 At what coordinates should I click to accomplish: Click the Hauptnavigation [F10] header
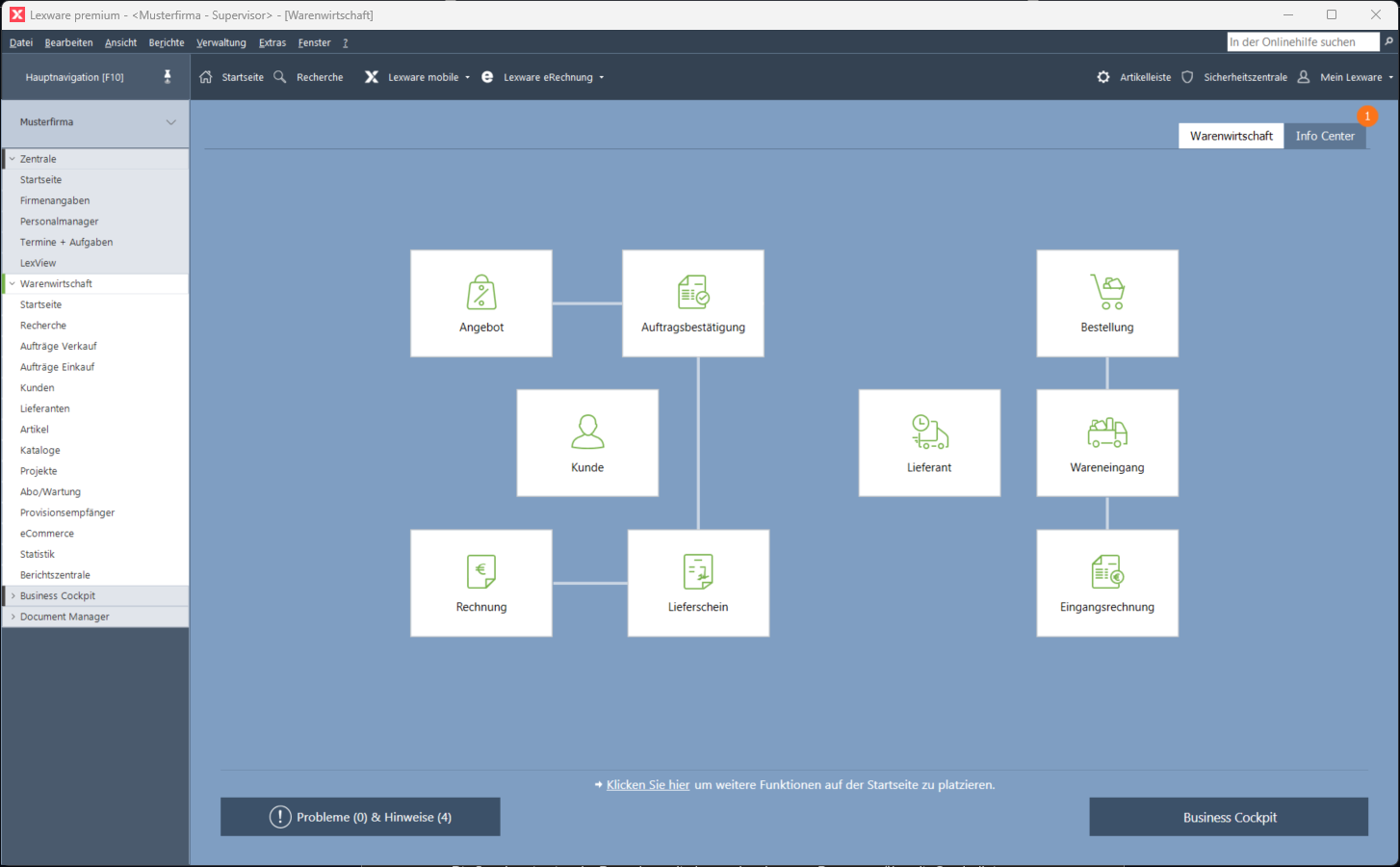click(x=75, y=77)
